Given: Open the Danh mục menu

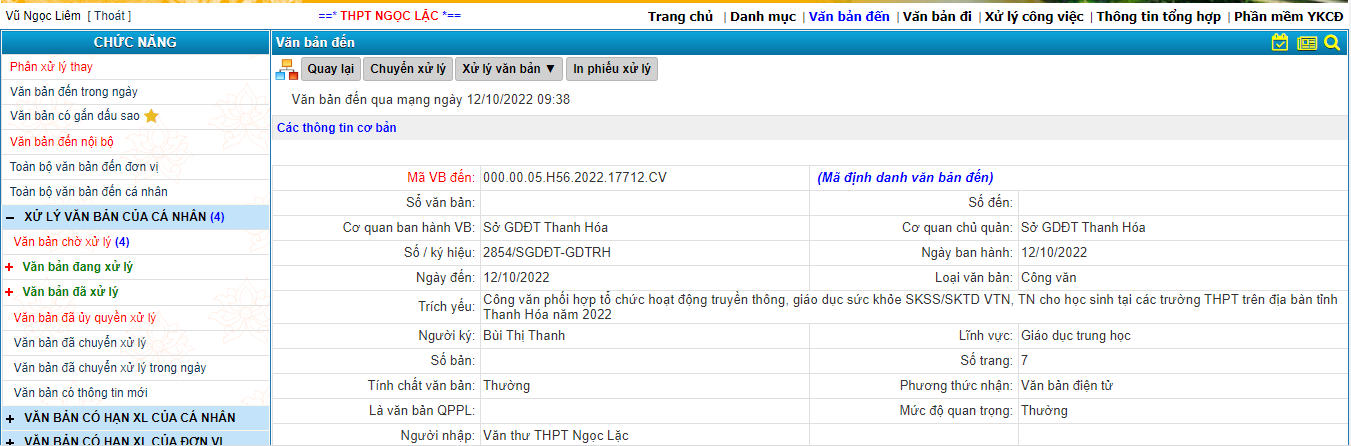Looking at the screenshot, I should 762,17.
